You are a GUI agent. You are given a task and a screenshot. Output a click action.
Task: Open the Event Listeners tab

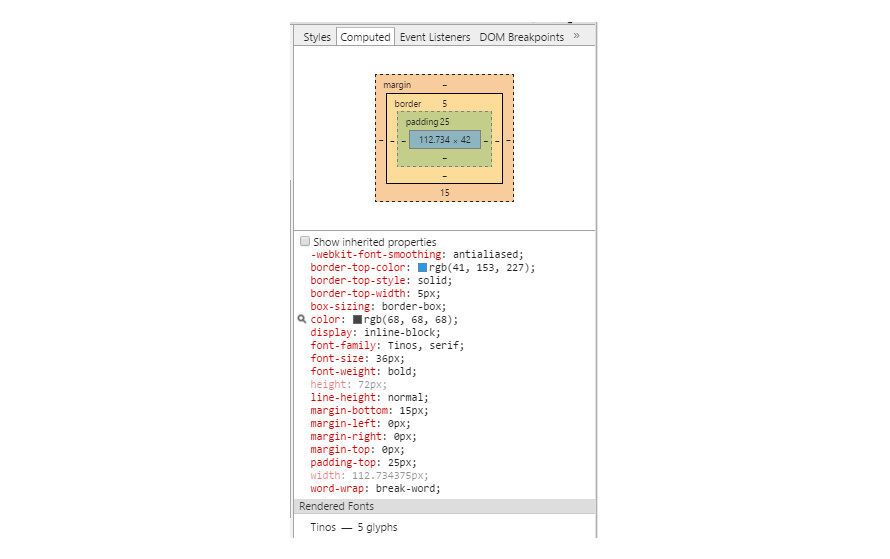[x=435, y=37]
